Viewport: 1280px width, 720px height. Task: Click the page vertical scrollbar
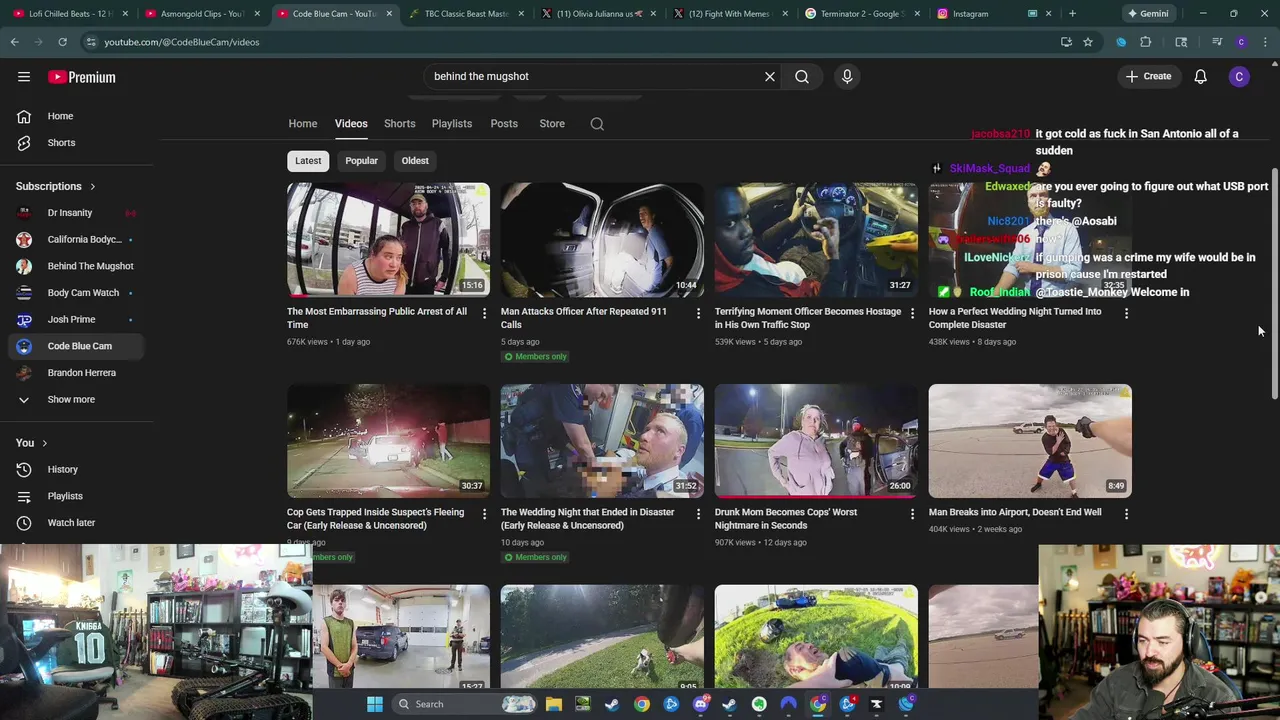click(x=1274, y=285)
